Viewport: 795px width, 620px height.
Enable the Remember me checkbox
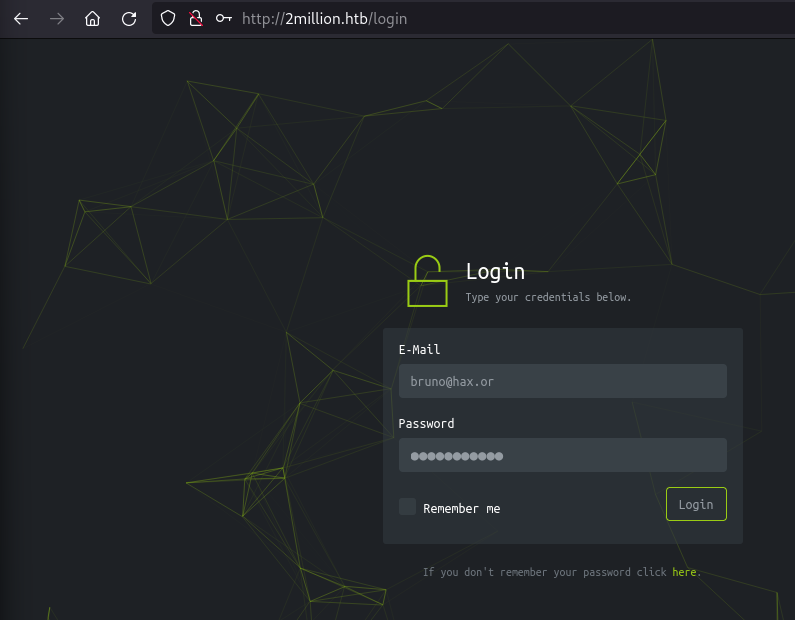407,507
